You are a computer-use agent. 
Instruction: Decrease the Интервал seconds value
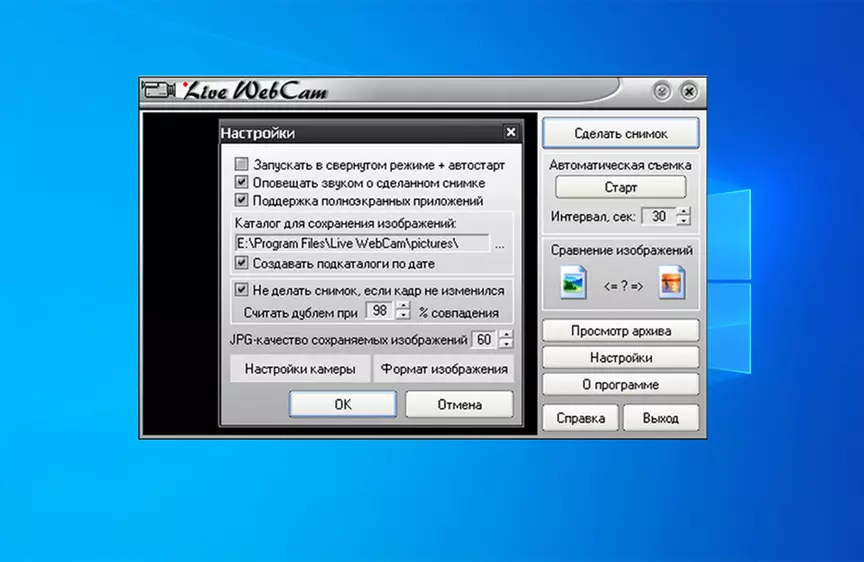(x=683, y=220)
